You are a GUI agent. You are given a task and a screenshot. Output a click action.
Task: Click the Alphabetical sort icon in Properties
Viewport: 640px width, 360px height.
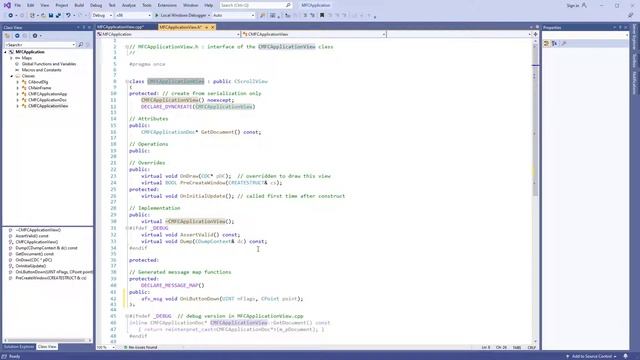554,43
